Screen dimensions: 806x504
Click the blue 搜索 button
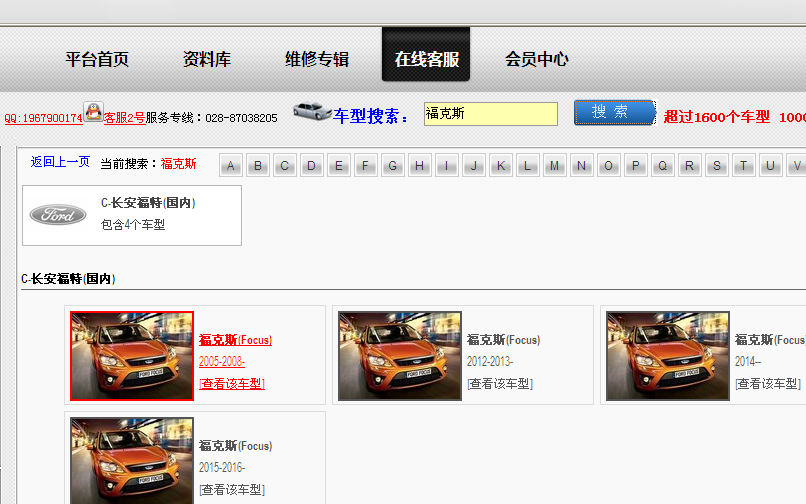pos(615,113)
